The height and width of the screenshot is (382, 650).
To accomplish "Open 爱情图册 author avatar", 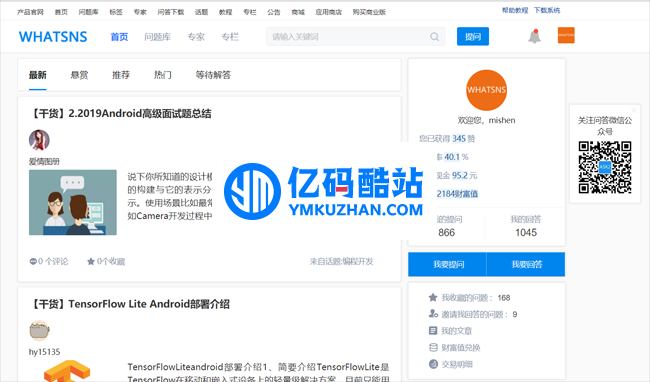I will pyautogui.click(x=39, y=140).
